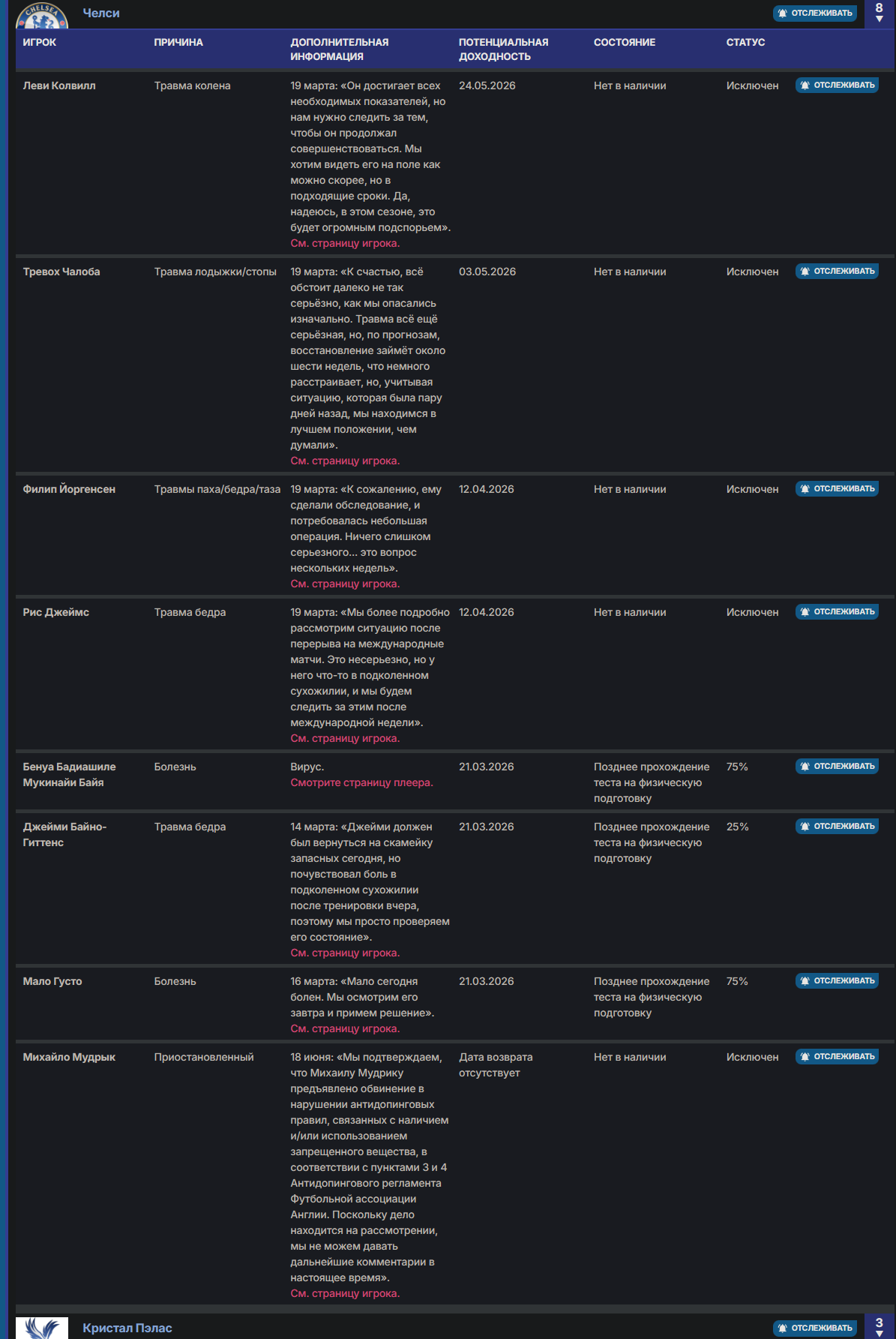Click the ИГРОК column header
Image resolution: width=896 pixels, height=1339 pixels.
[x=40, y=42]
